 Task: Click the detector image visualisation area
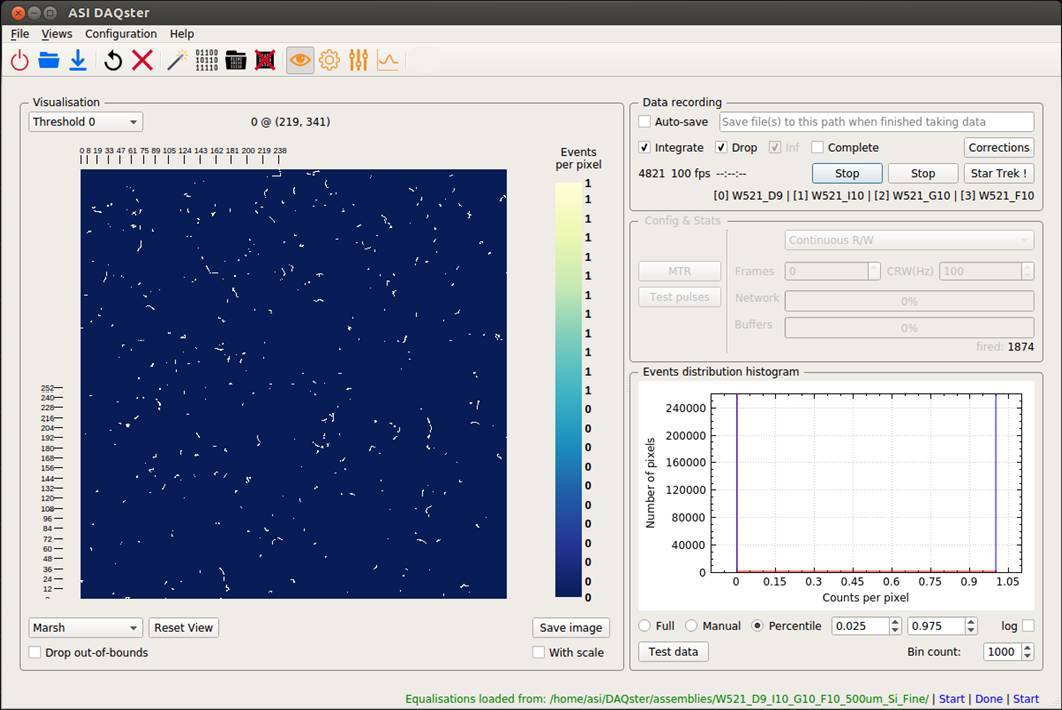click(293, 384)
